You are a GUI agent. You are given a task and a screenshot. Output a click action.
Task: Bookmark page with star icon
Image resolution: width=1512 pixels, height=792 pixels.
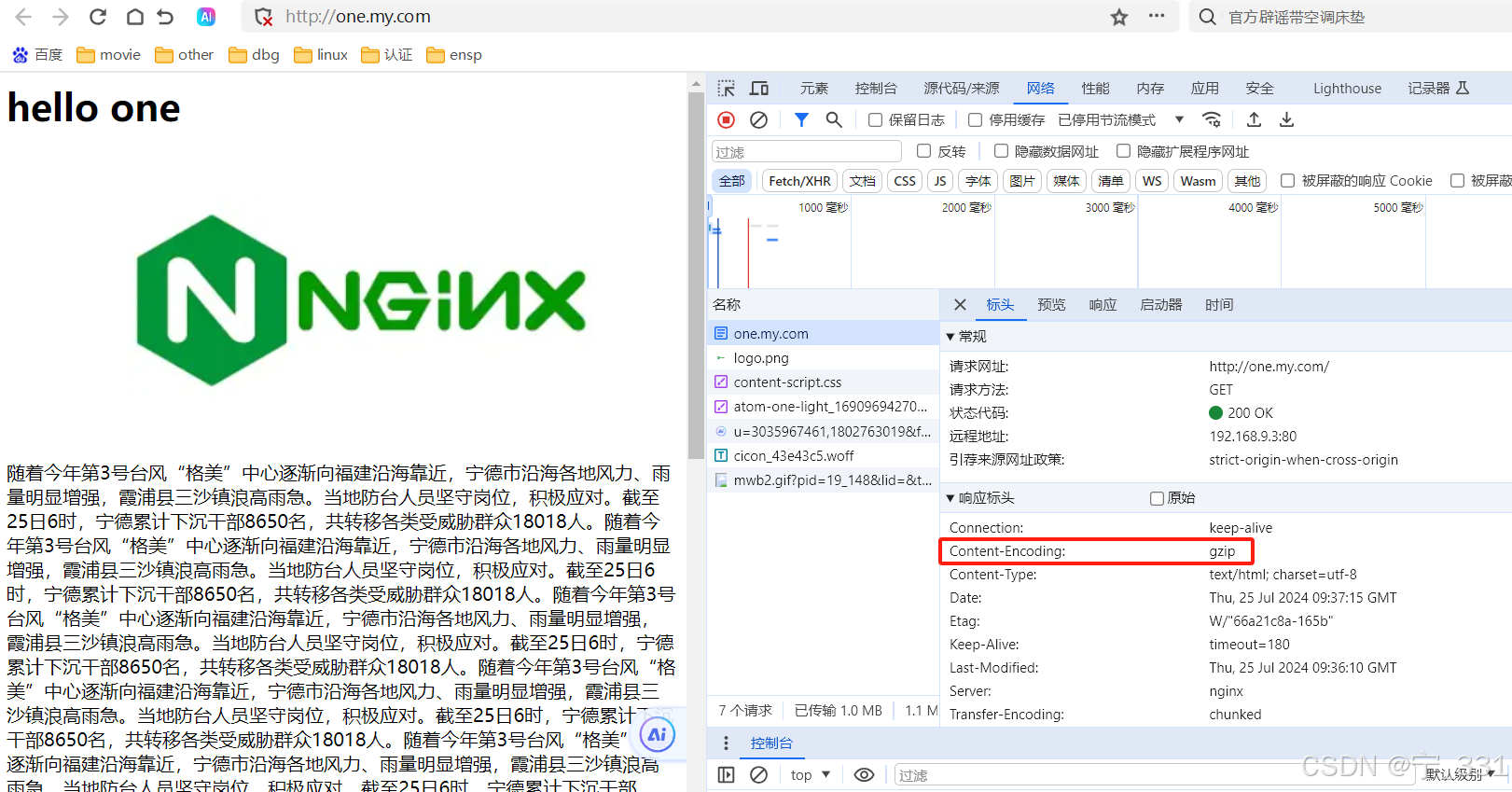pos(1119,17)
